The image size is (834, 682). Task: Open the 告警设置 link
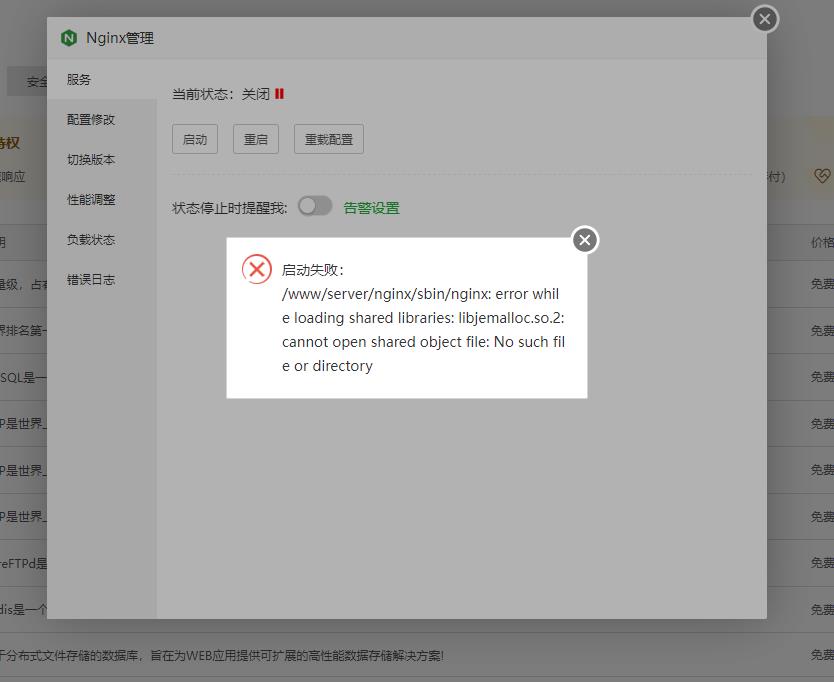coord(371,208)
